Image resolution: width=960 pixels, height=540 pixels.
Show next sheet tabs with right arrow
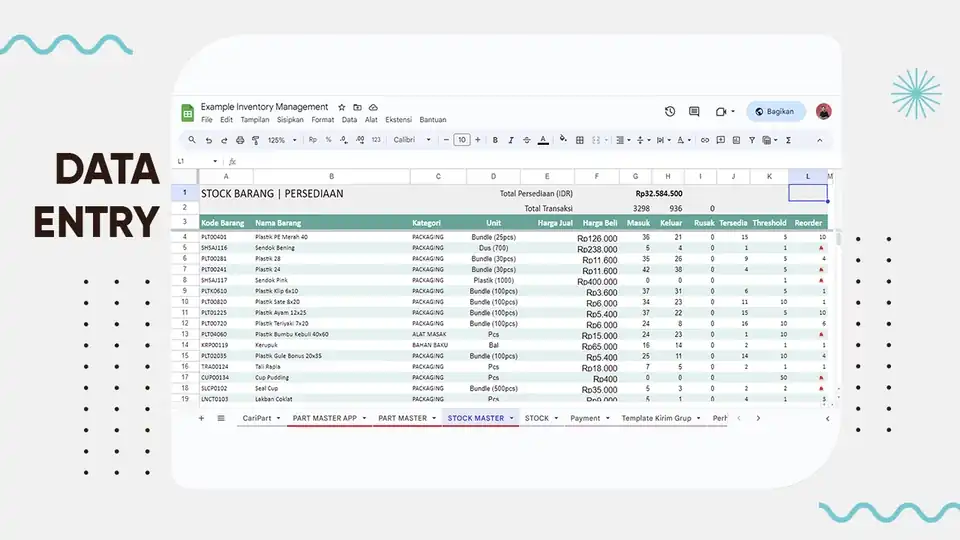tap(758, 418)
